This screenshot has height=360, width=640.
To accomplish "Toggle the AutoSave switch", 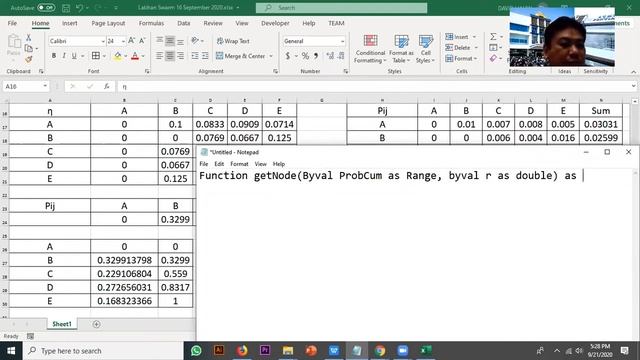I will (46, 8).
